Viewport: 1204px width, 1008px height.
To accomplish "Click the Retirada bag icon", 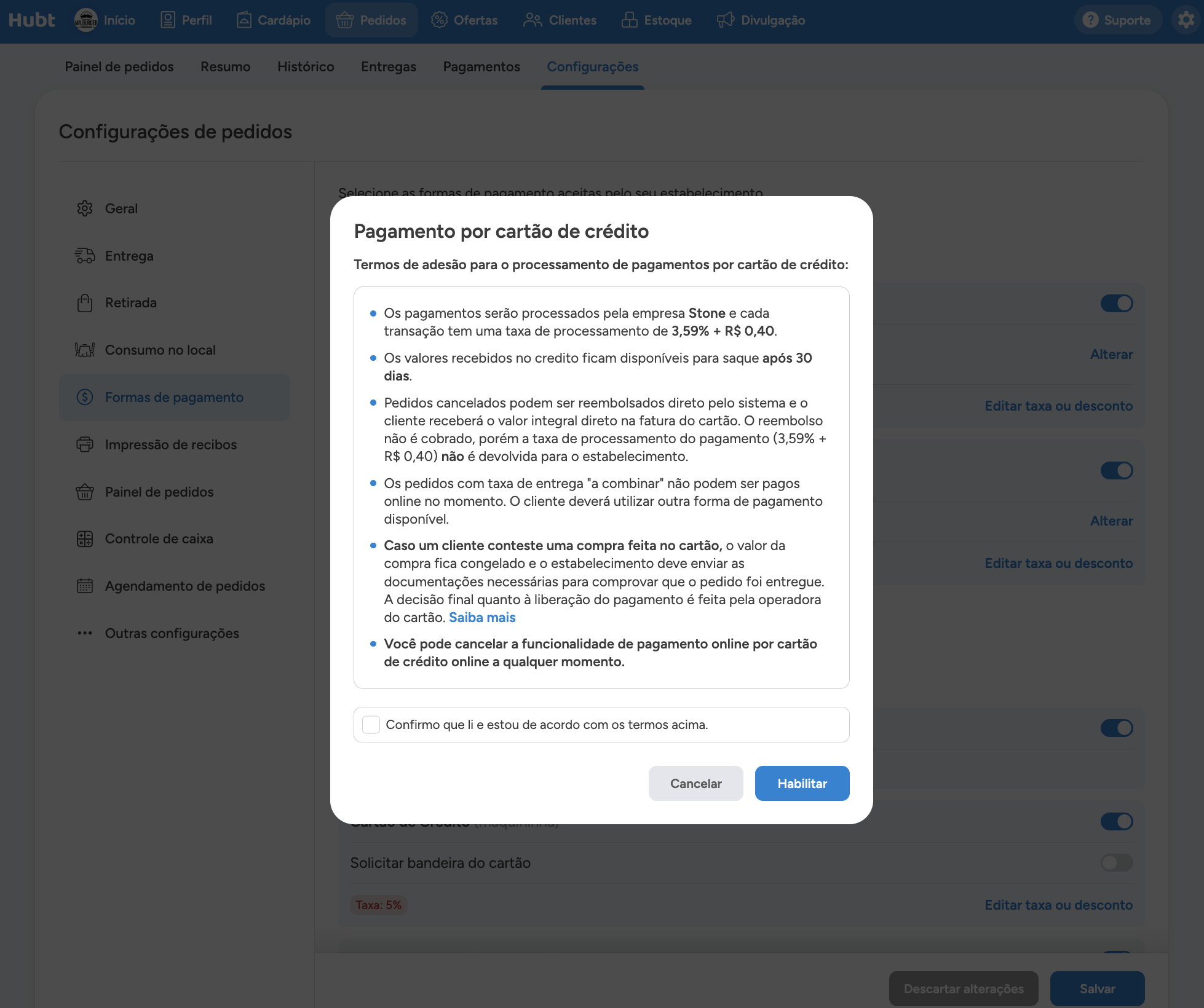I will 85,303.
